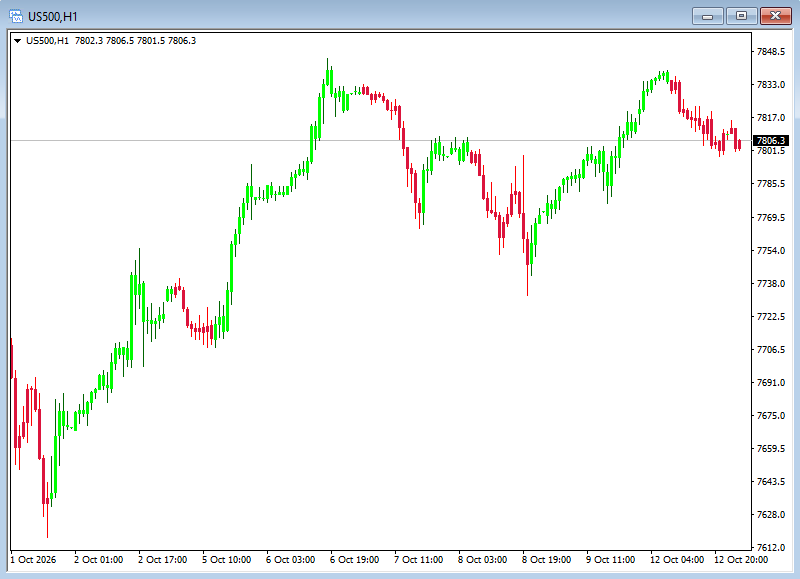Click the chart window icon in the title bar

(x=16, y=16)
